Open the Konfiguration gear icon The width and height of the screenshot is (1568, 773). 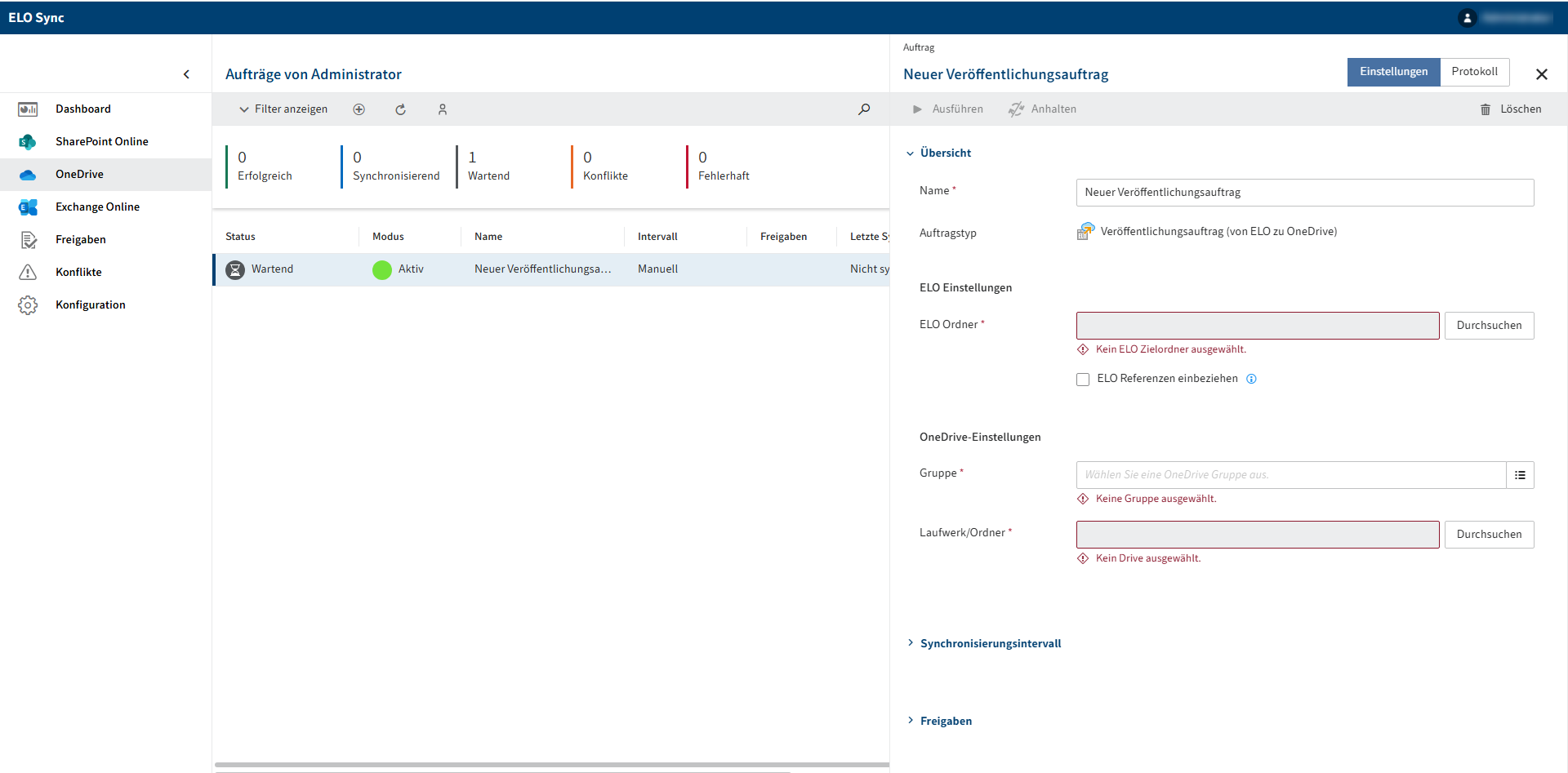click(x=28, y=305)
